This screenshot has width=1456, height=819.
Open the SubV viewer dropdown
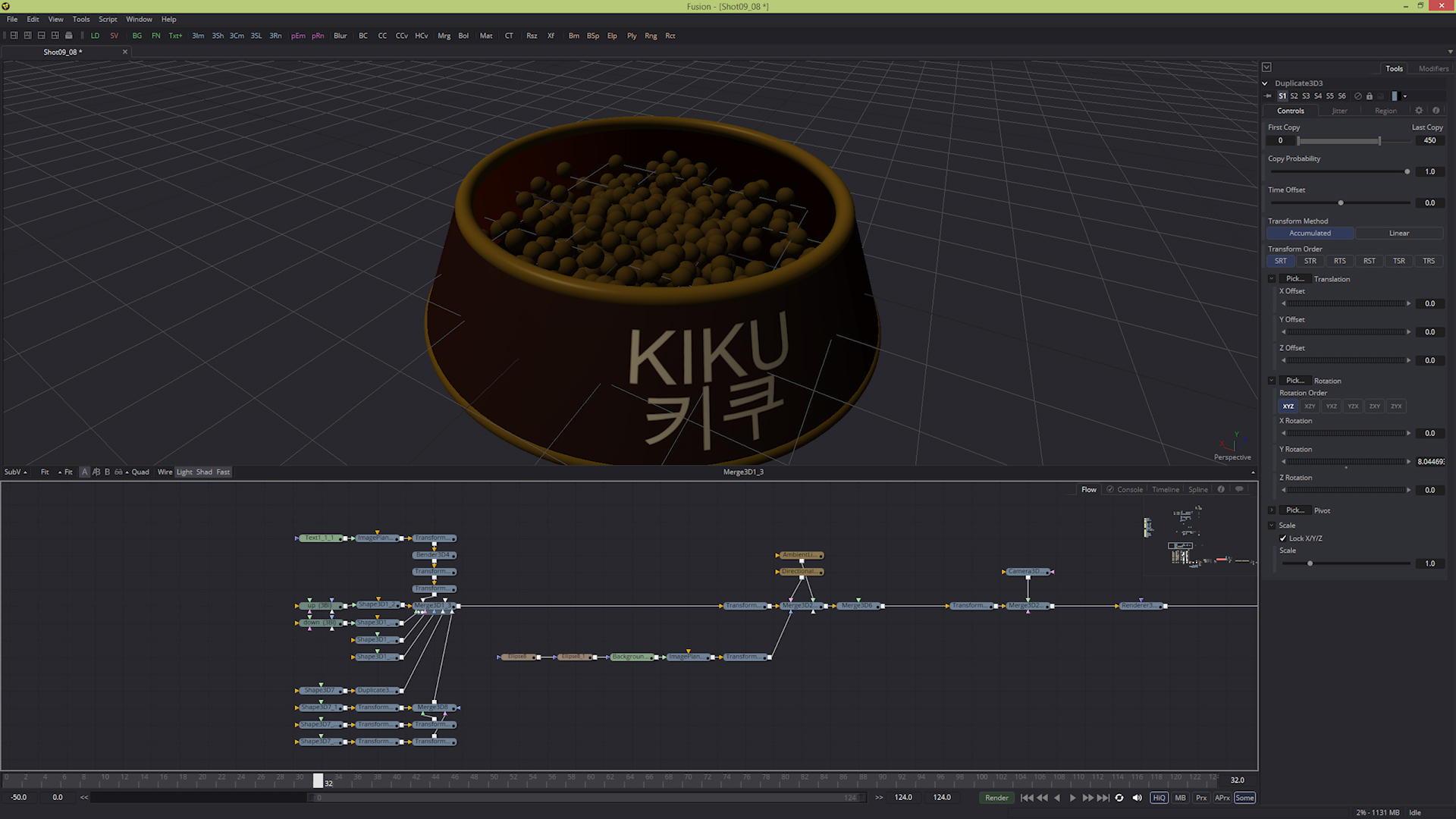[15, 472]
